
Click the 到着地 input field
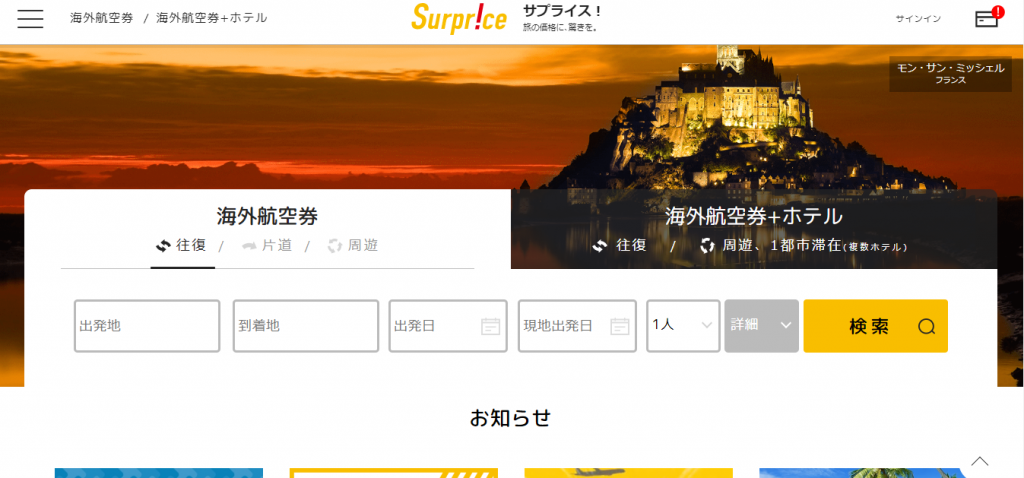coord(306,326)
